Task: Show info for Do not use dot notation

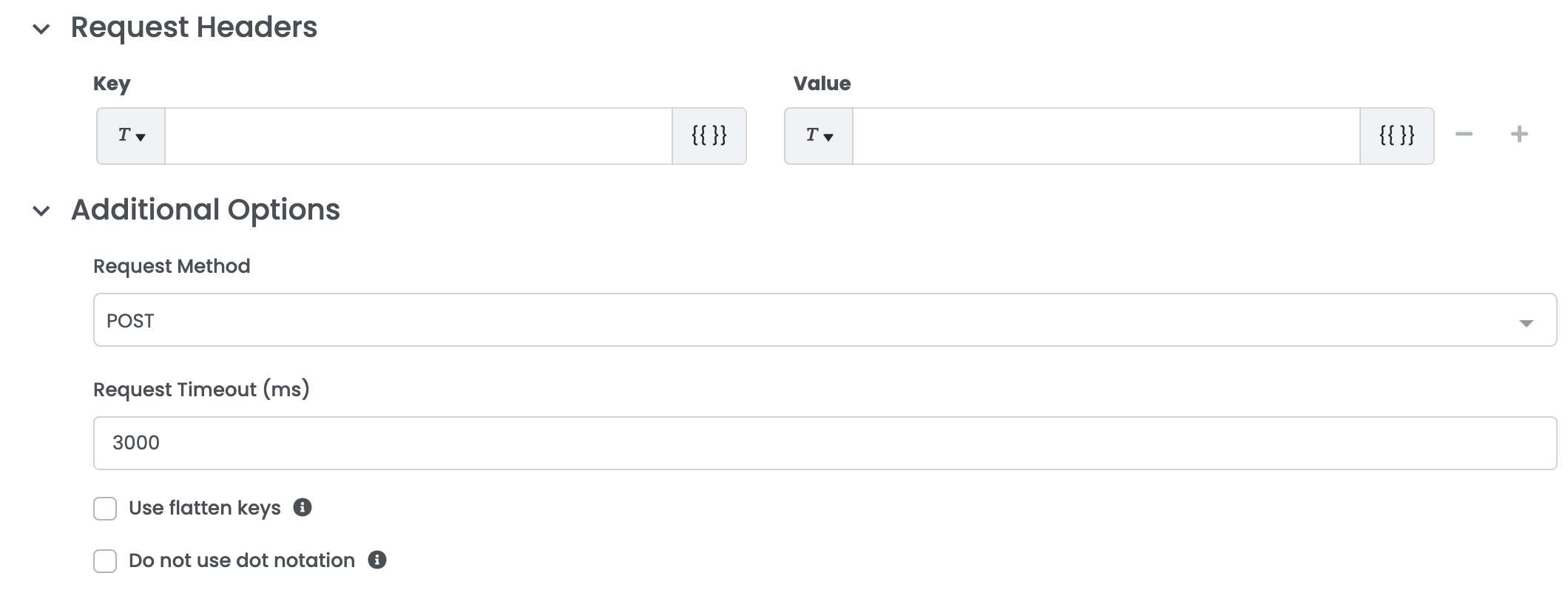Action: (377, 560)
